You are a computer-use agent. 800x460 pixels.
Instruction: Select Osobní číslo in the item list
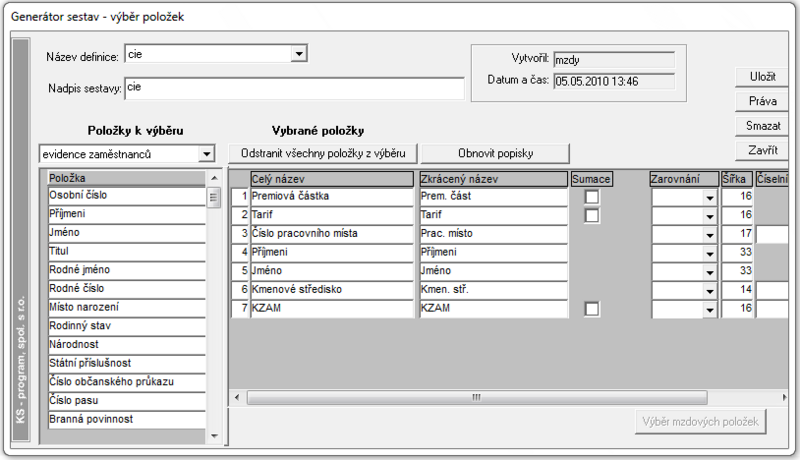click(127, 195)
